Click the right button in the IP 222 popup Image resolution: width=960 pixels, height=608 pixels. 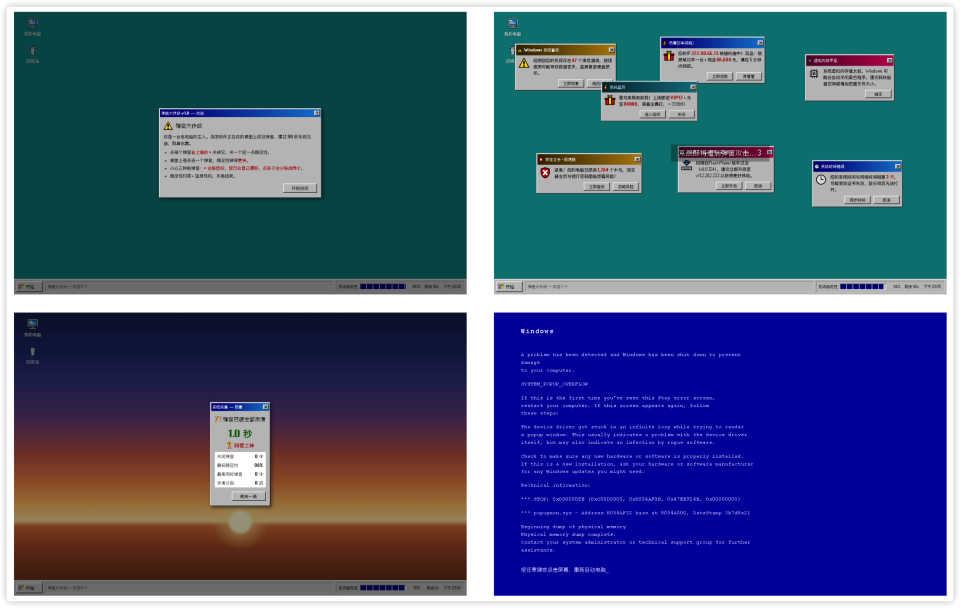[x=748, y=77]
